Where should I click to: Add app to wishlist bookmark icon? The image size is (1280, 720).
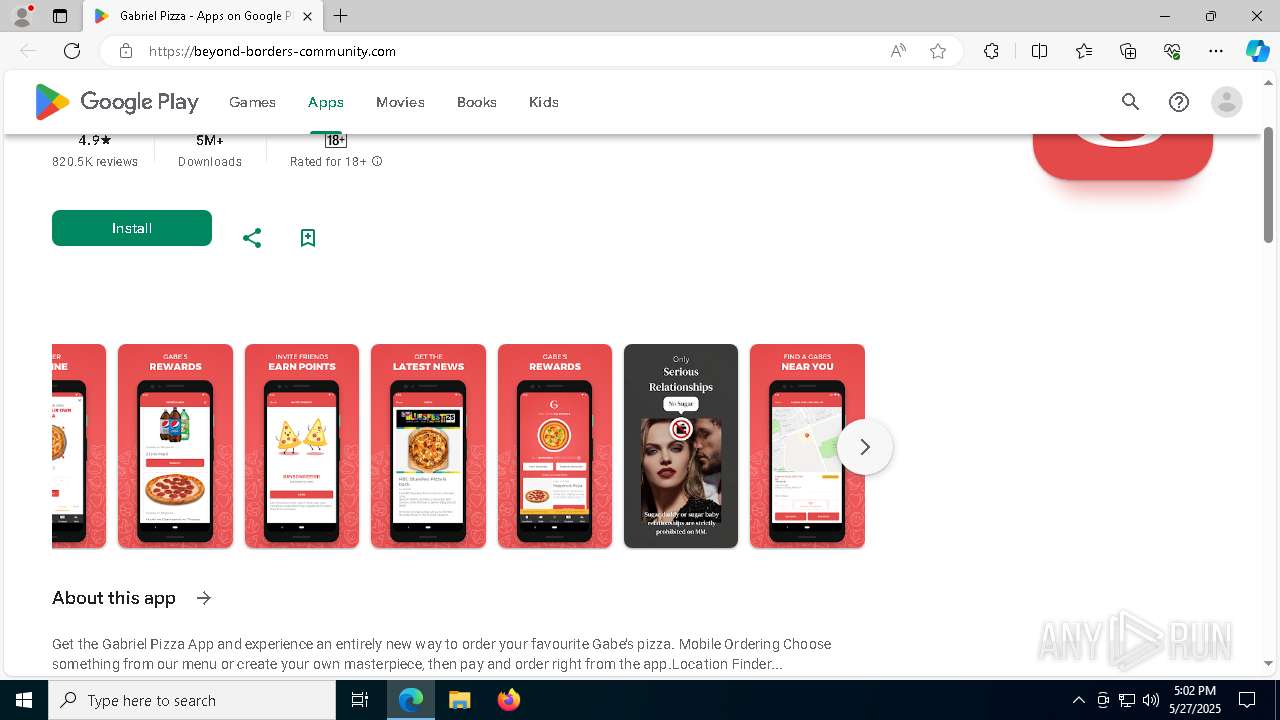coord(308,238)
